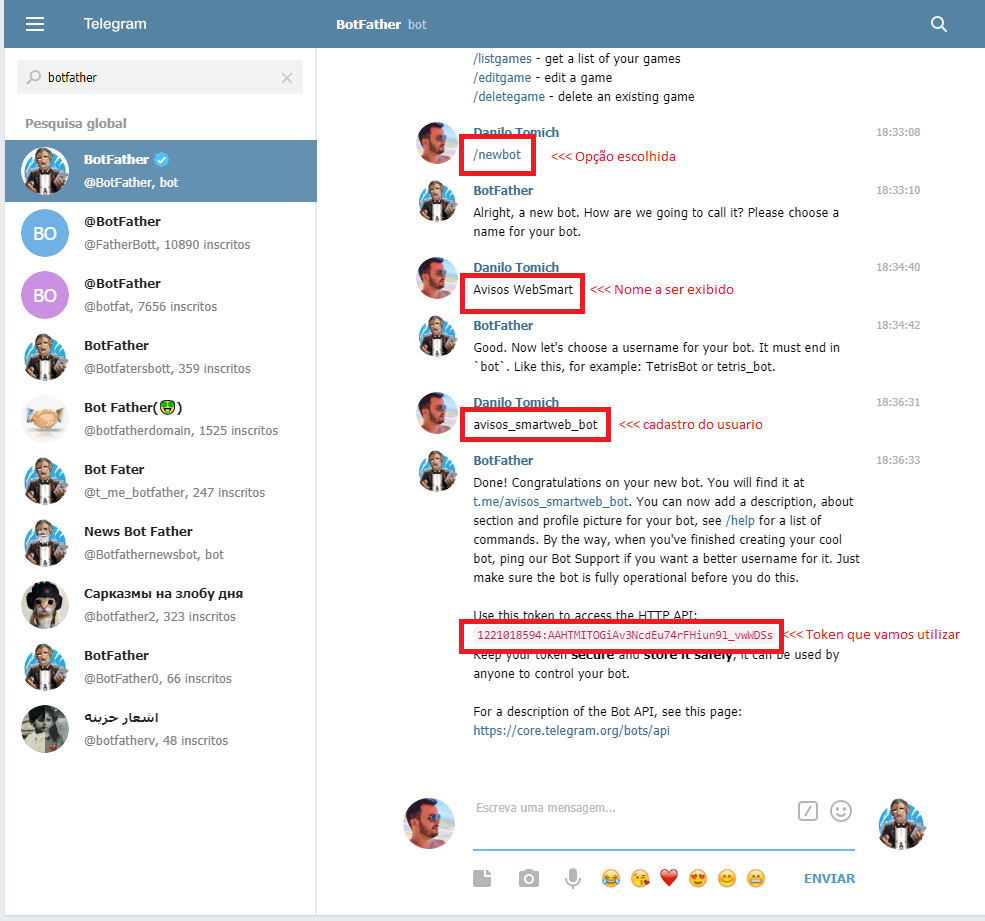The image size is (985, 921).
Task: Insert the grinning face emoji
Action: tap(756, 878)
